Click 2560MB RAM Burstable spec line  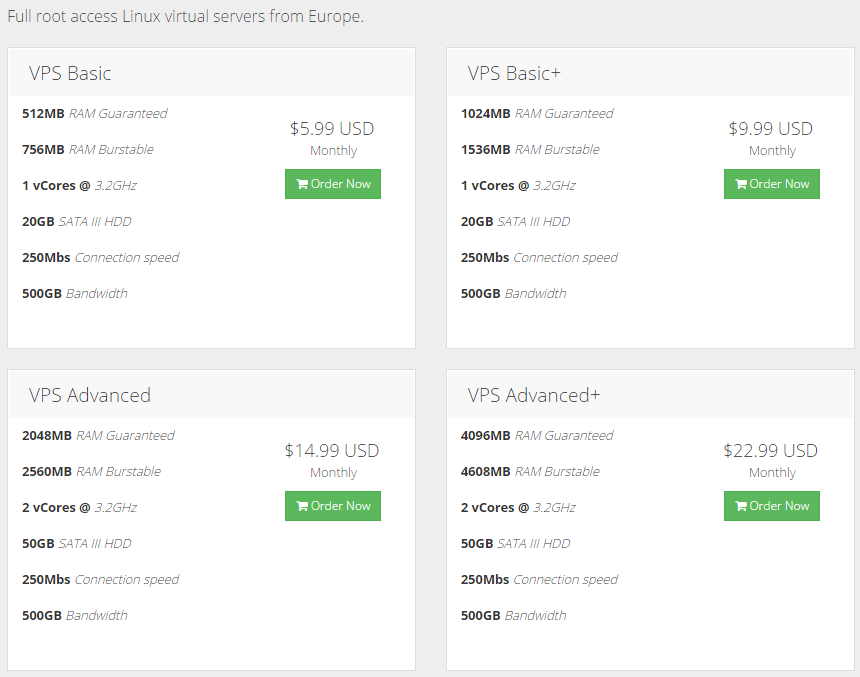point(92,472)
